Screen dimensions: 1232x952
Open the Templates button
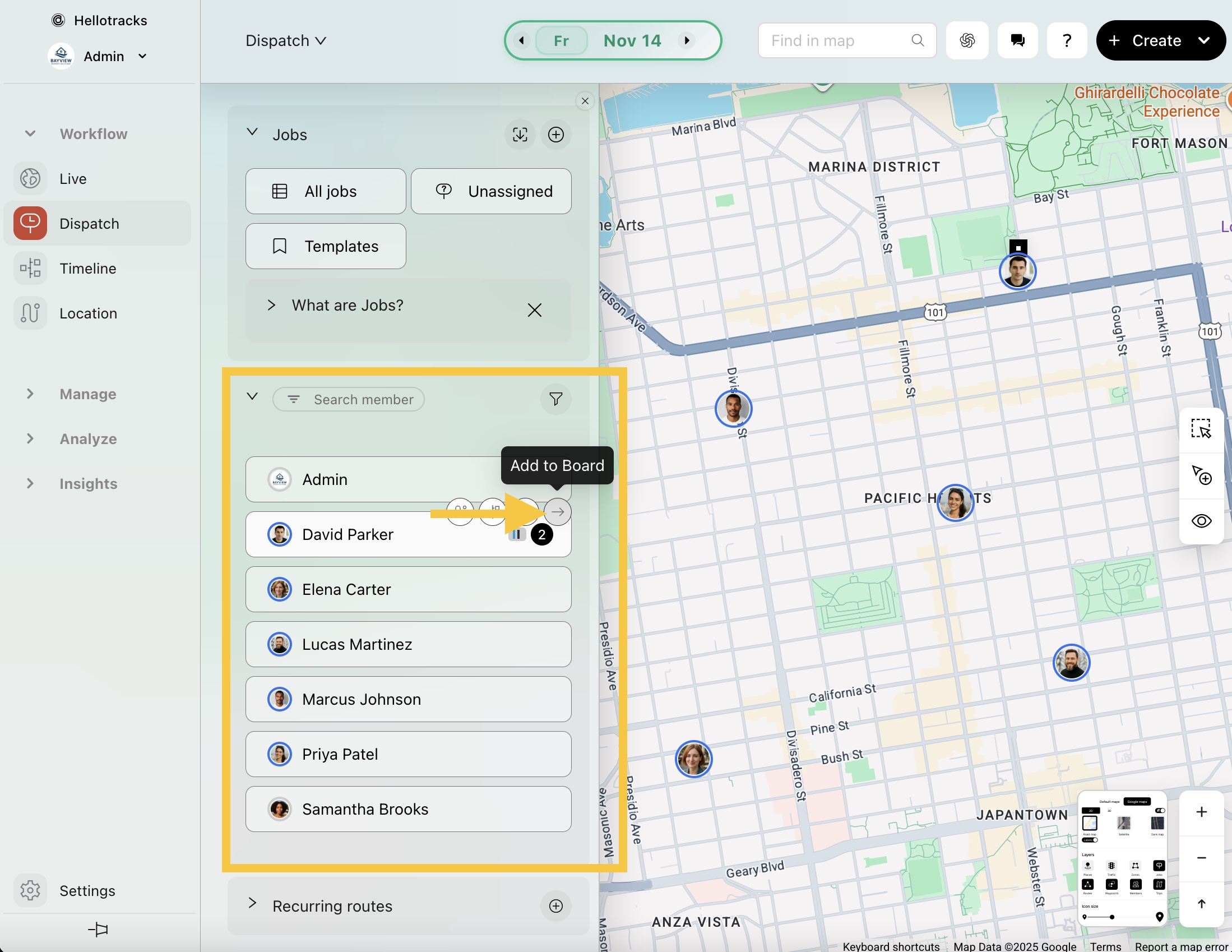pyautogui.click(x=326, y=246)
